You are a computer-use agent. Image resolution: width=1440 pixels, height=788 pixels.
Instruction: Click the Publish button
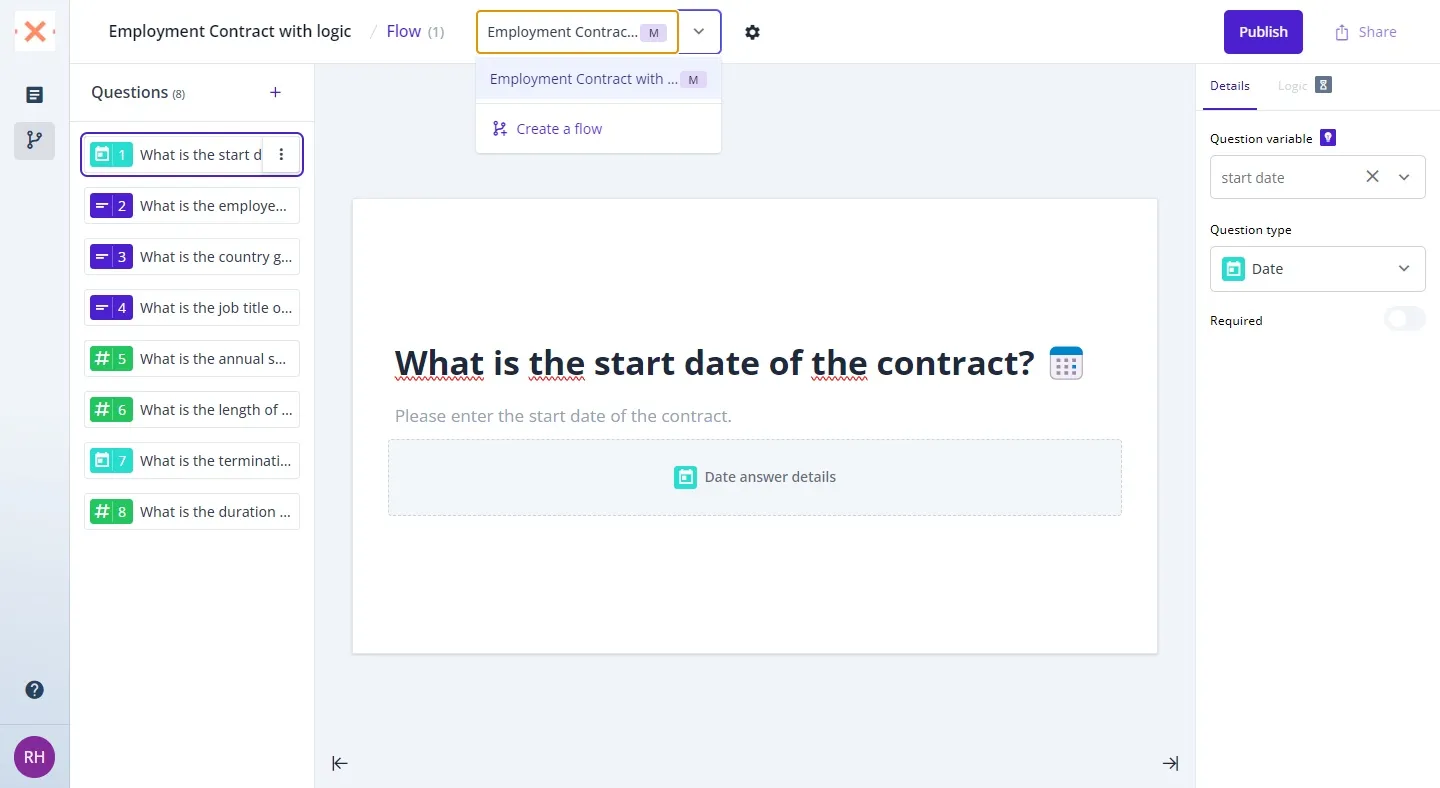point(1263,32)
